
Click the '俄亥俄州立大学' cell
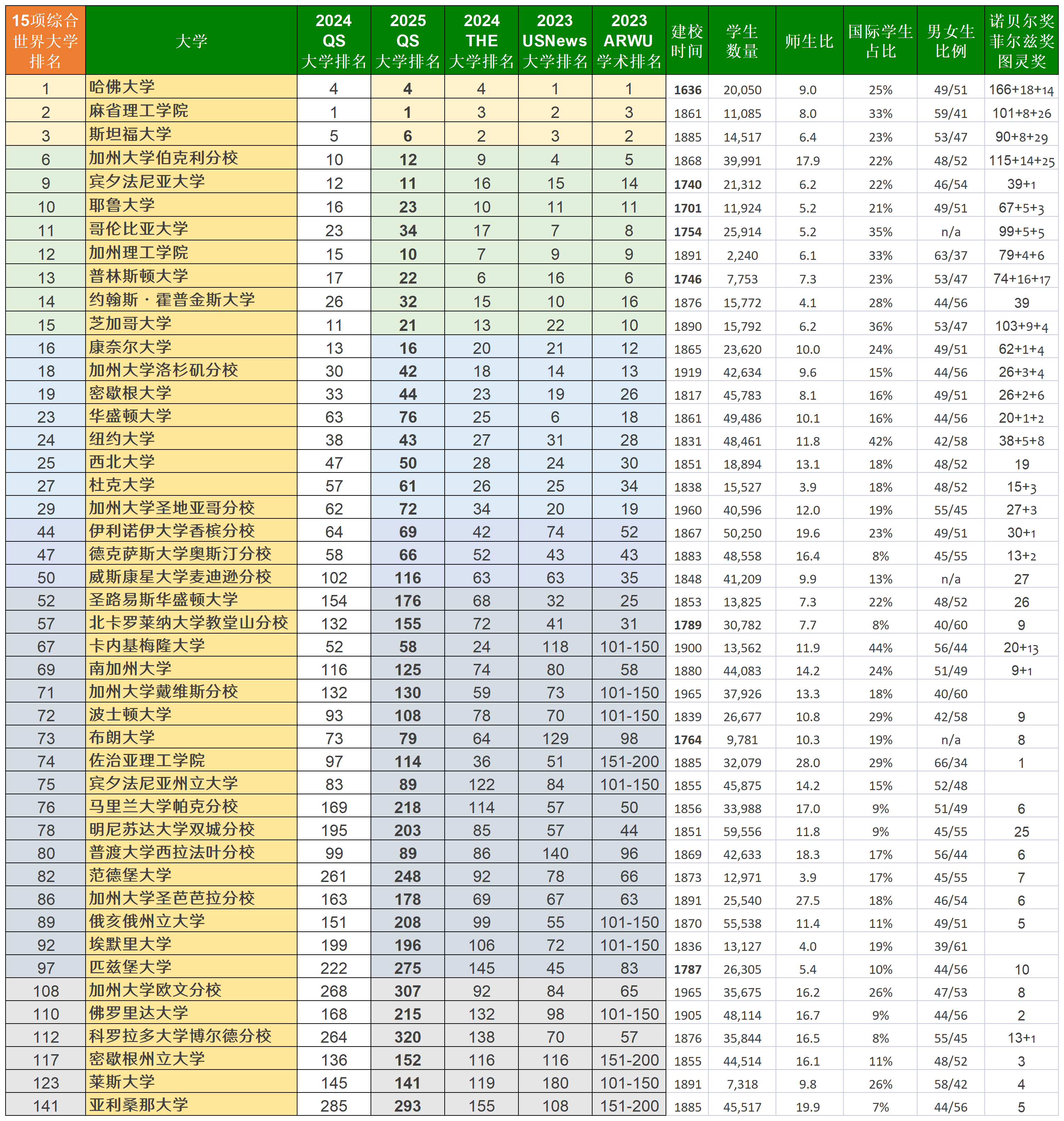[x=191, y=921]
